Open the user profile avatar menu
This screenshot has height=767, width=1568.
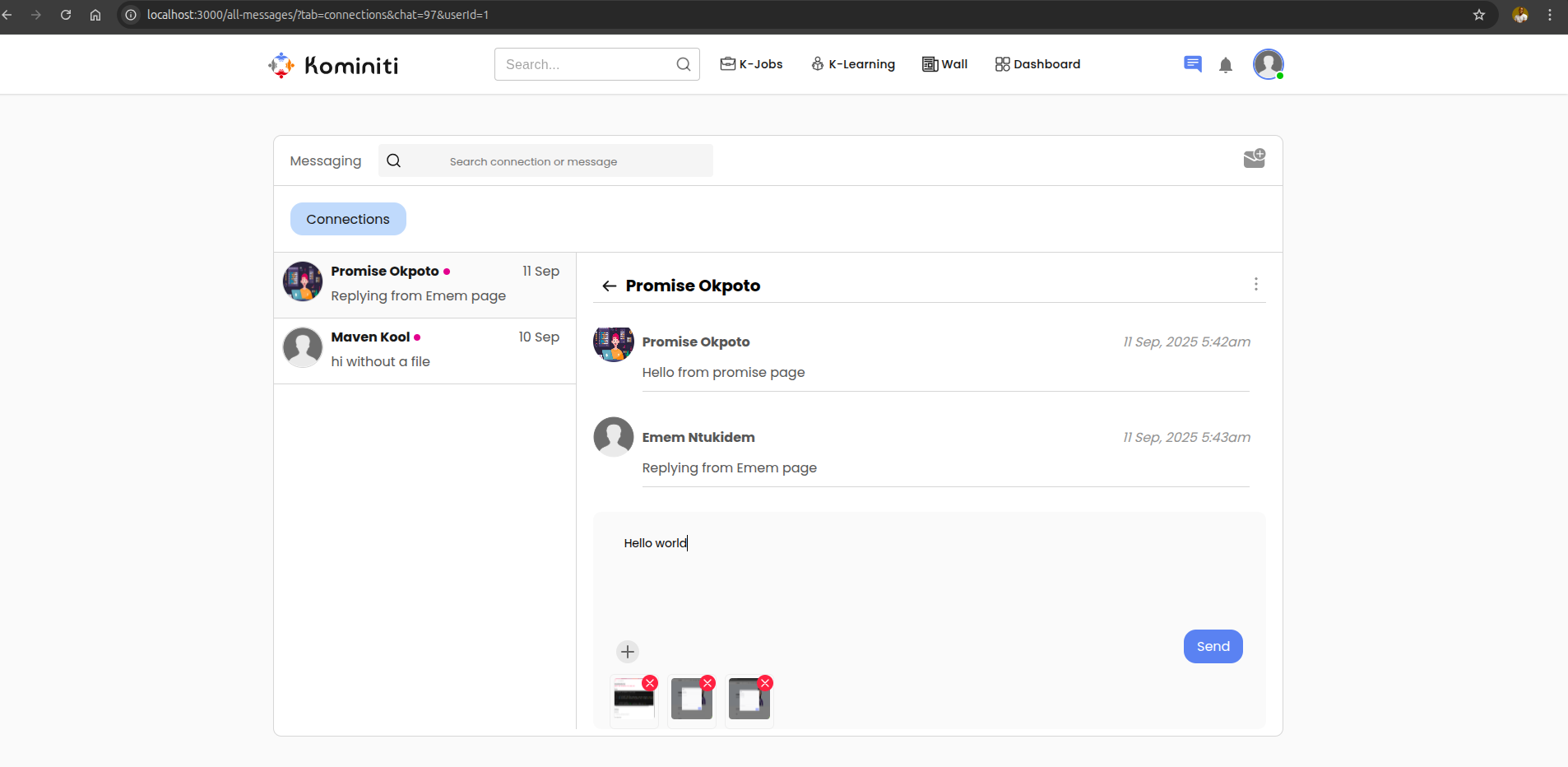pyautogui.click(x=1268, y=64)
